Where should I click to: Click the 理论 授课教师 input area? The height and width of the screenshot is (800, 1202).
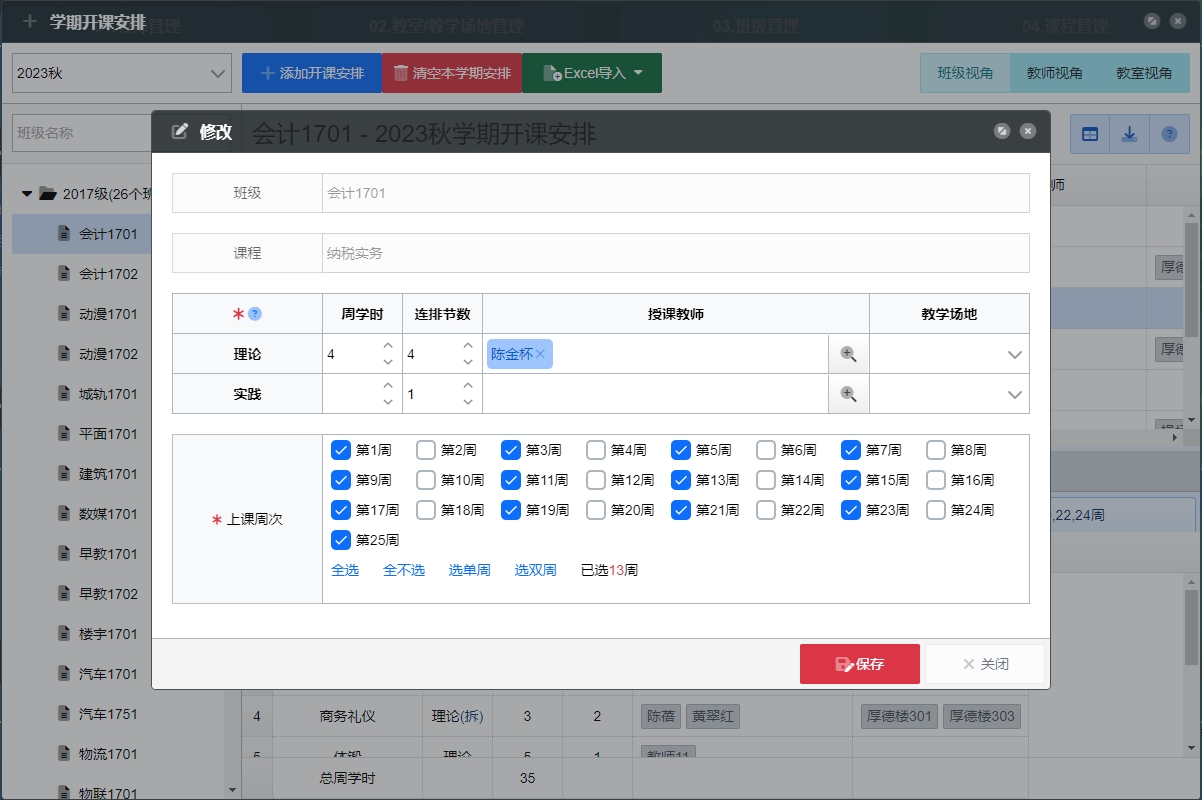[x=656, y=354]
